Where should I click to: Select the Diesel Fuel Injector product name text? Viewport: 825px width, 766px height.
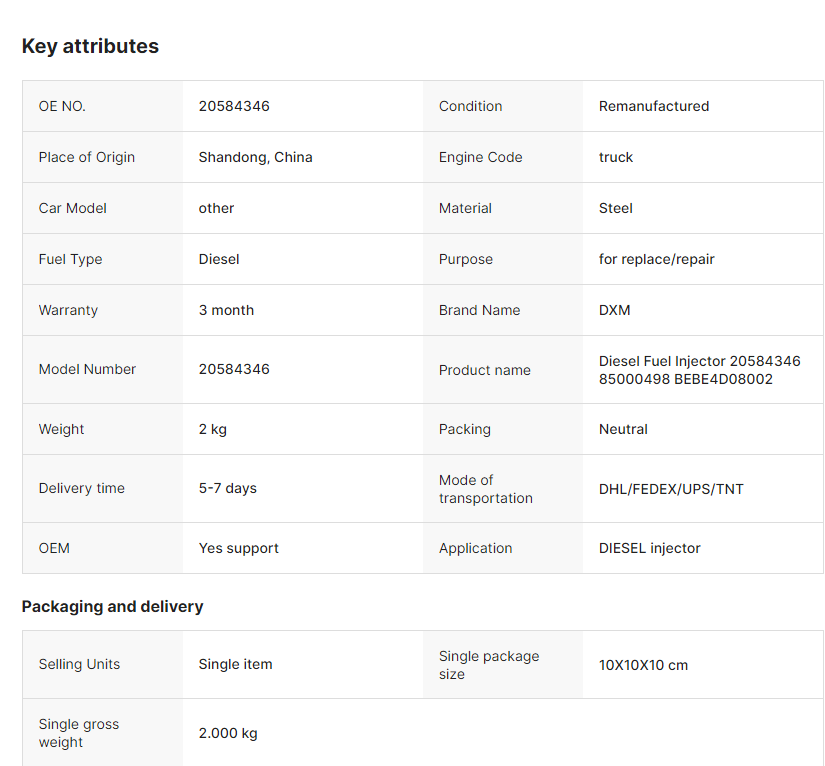click(x=699, y=370)
